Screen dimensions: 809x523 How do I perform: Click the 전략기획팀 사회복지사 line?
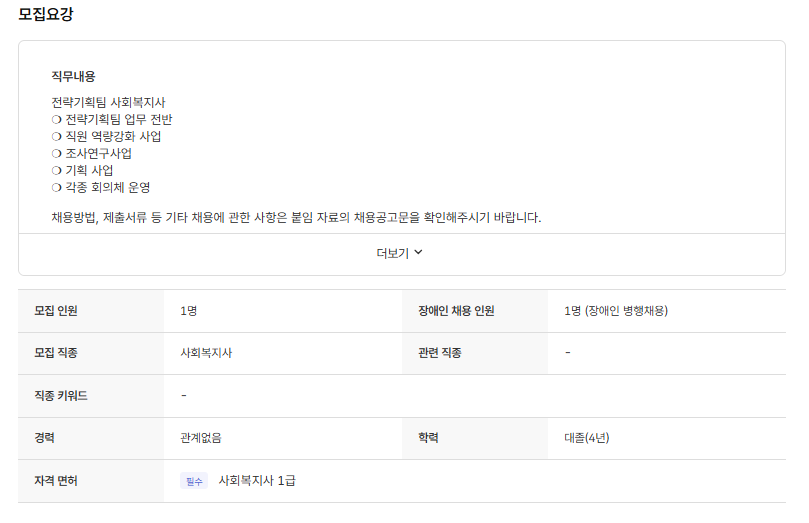tap(108, 102)
